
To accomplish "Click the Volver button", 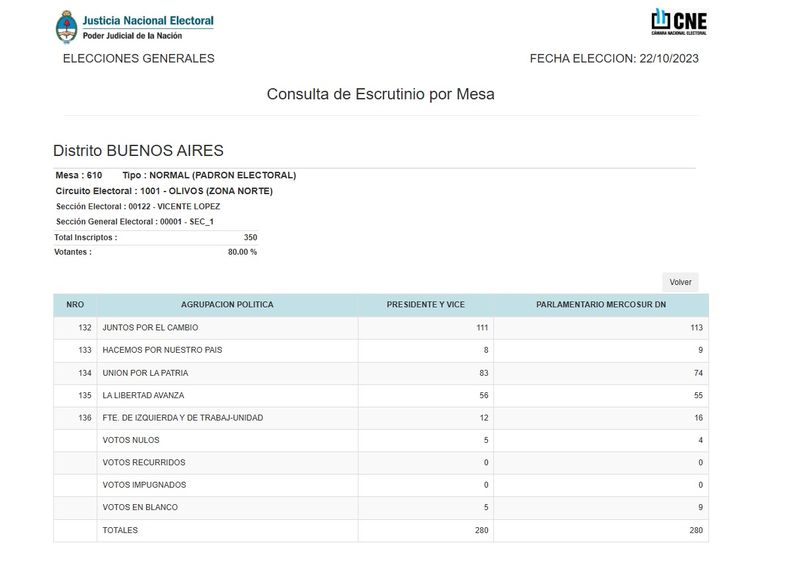I will click(x=680, y=282).
